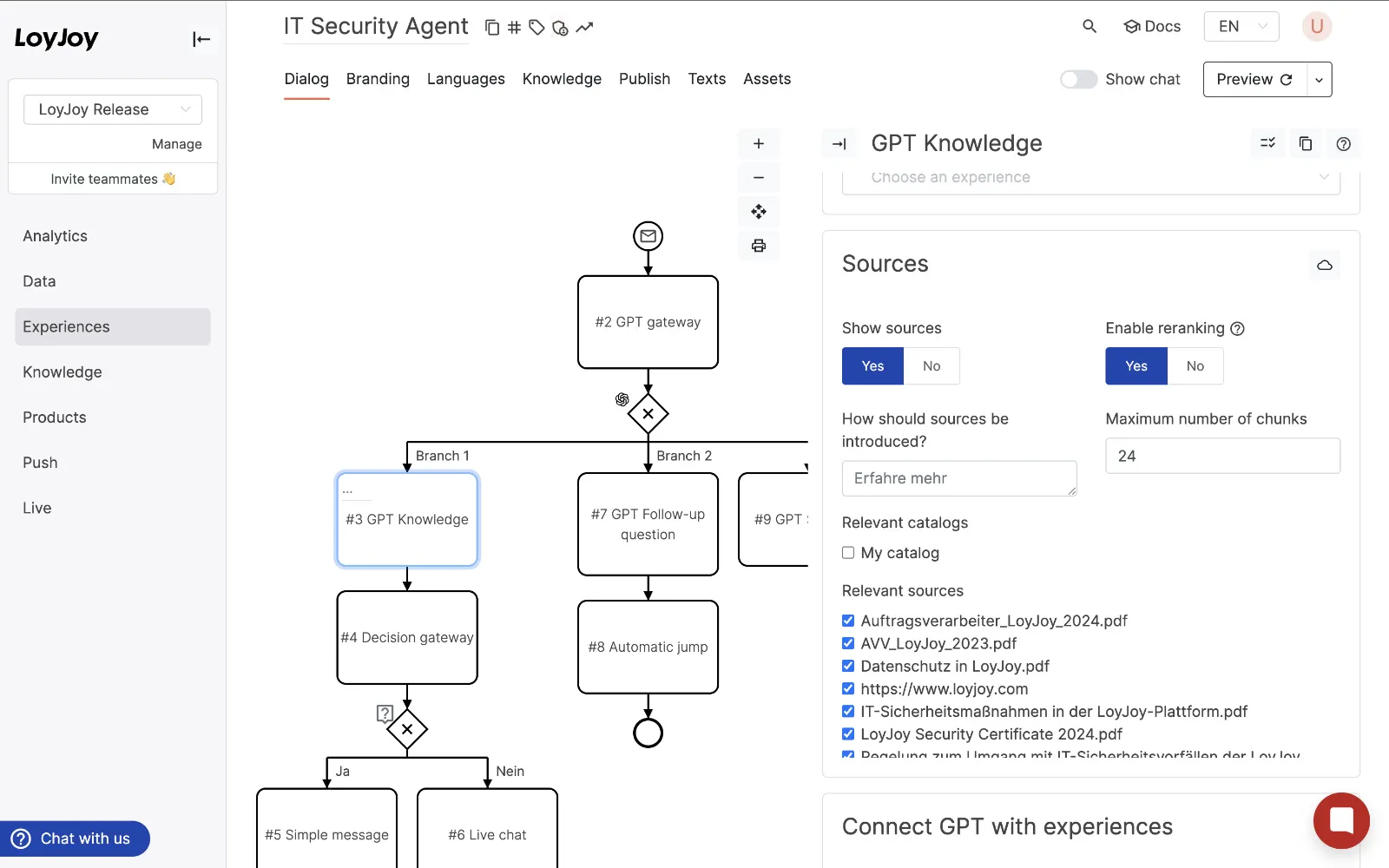Screen dimensions: 1389x868
Task: Open the Publish tab
Action: pos(644,79)
